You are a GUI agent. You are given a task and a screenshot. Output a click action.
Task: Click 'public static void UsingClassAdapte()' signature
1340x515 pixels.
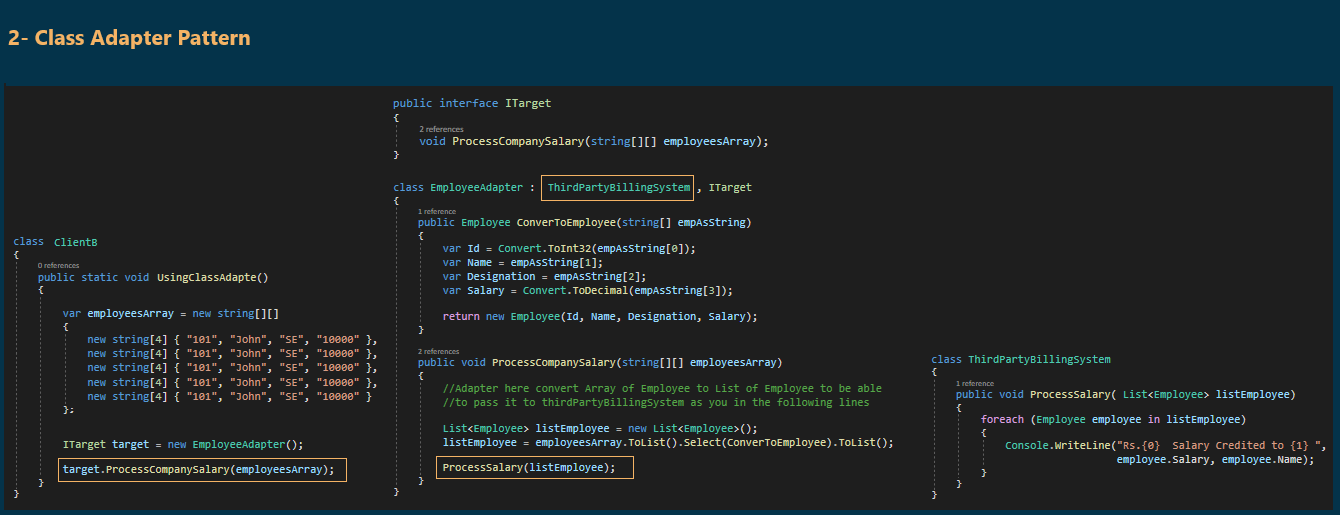pyautogui.click(x=153, y=277)
